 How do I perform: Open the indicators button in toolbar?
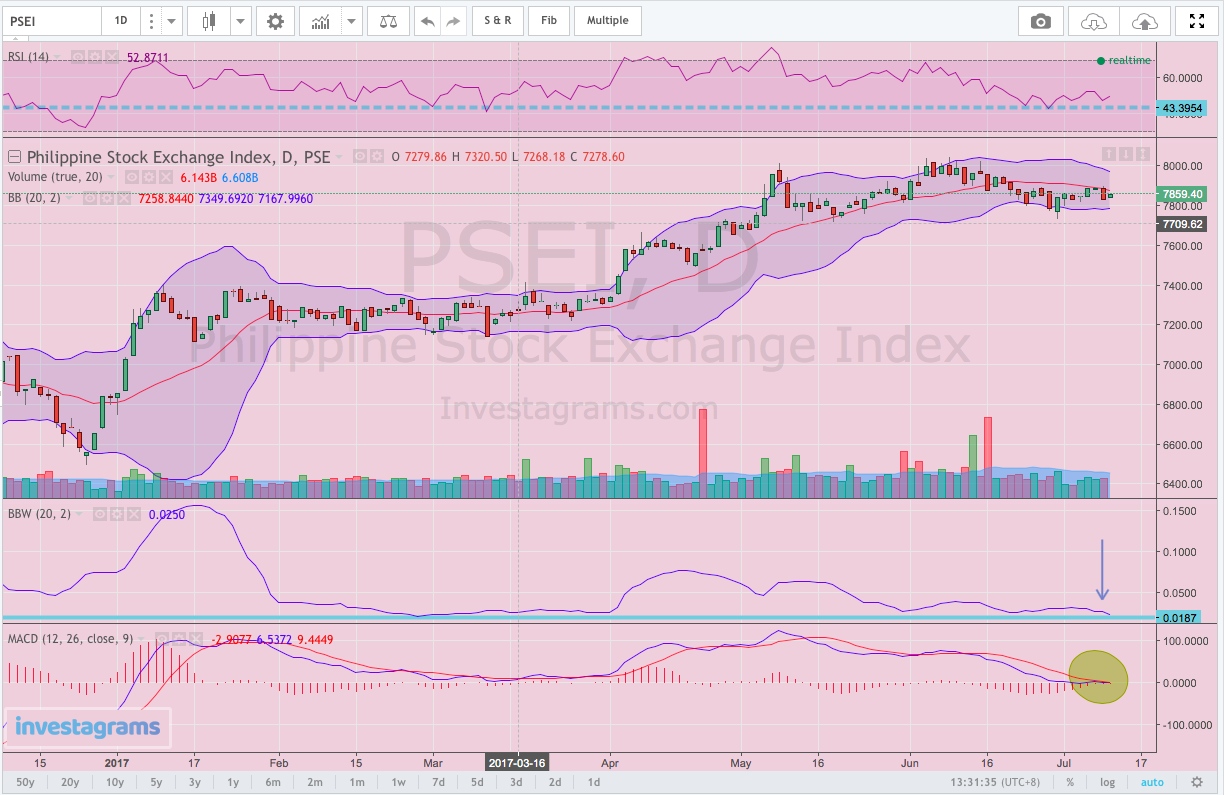coord(322,20)
